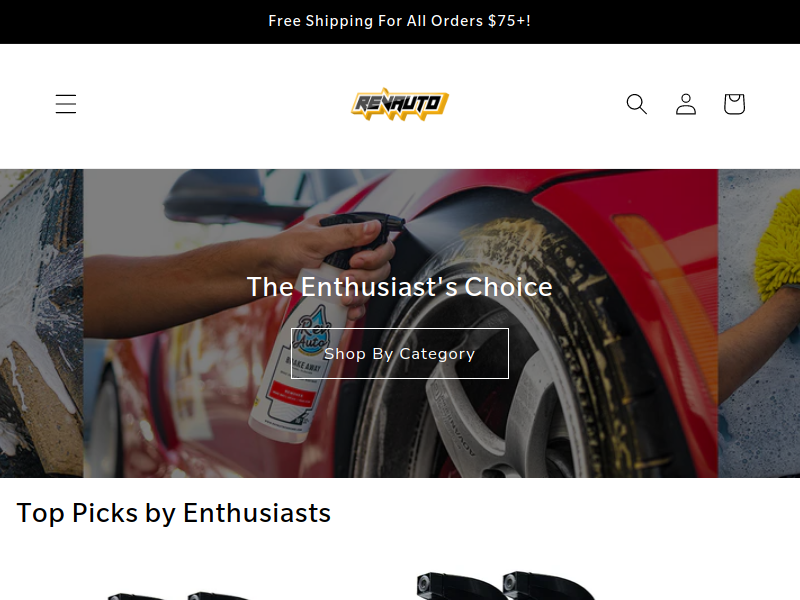Open the hamburger navigation menu
The height and width of the screenshot is (600, 800).
click(66, 104)
